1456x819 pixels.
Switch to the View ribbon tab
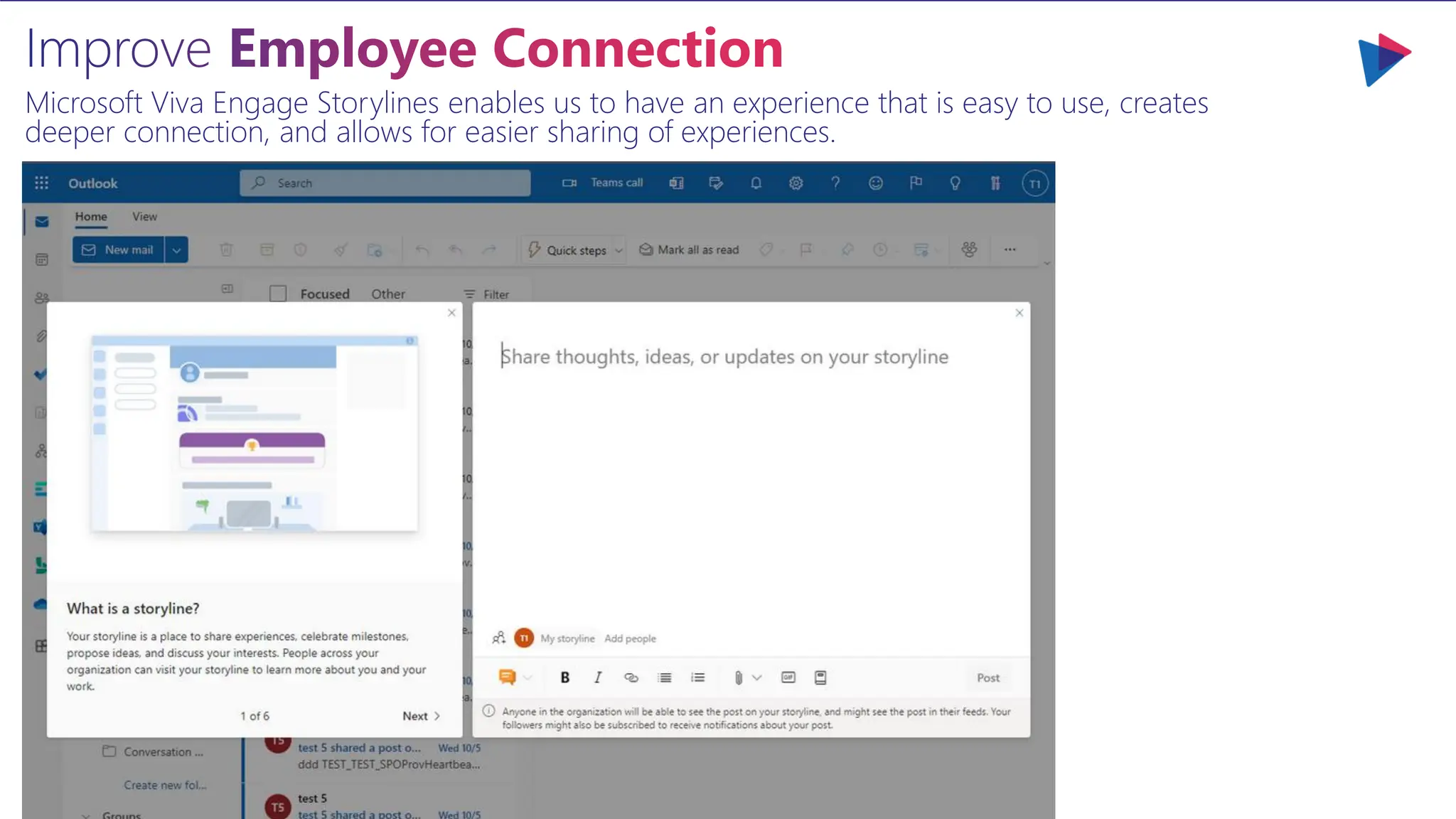(x=144, y=217)
